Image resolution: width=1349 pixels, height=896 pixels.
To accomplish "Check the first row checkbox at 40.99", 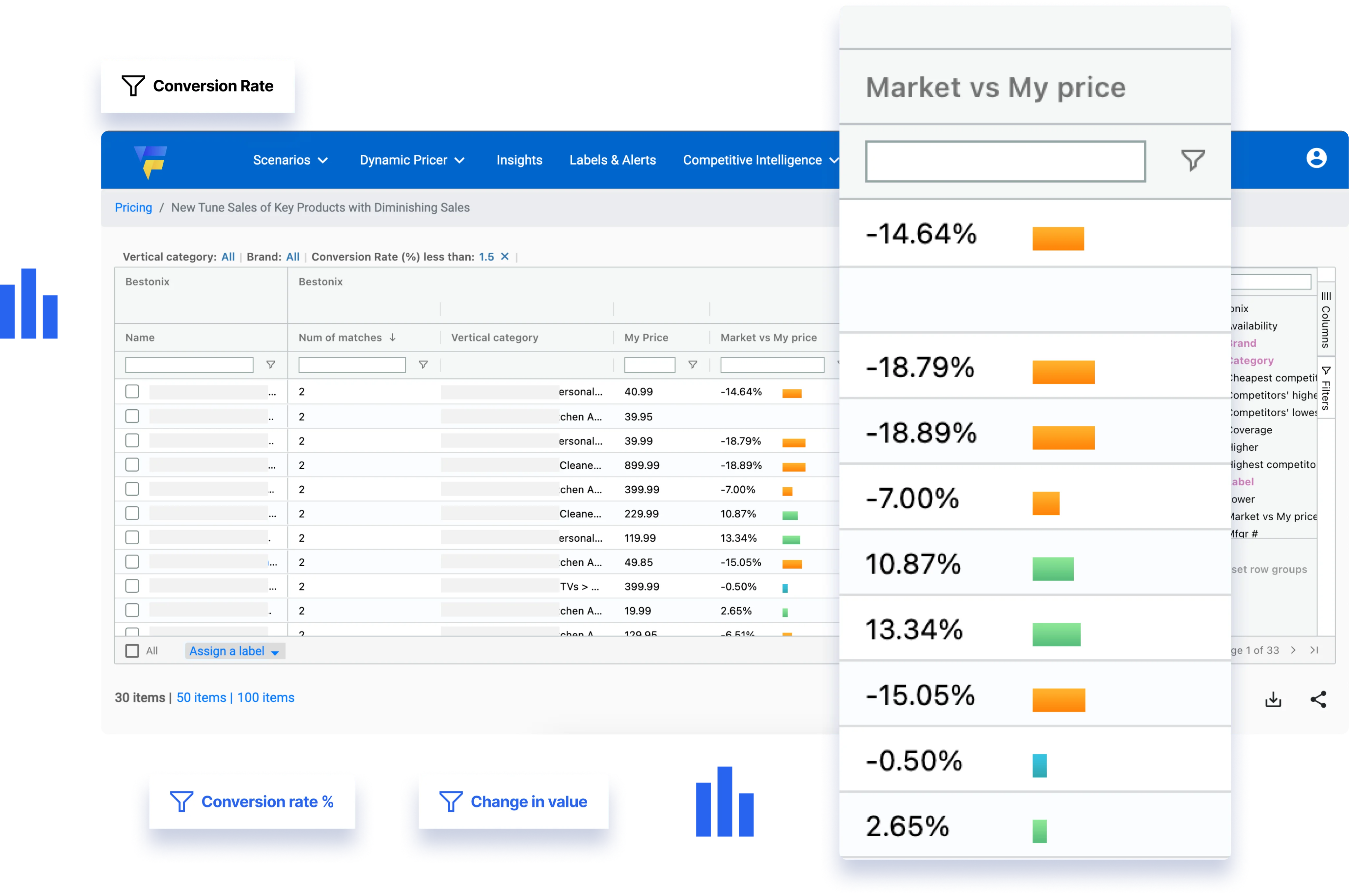I will point(132,392).
